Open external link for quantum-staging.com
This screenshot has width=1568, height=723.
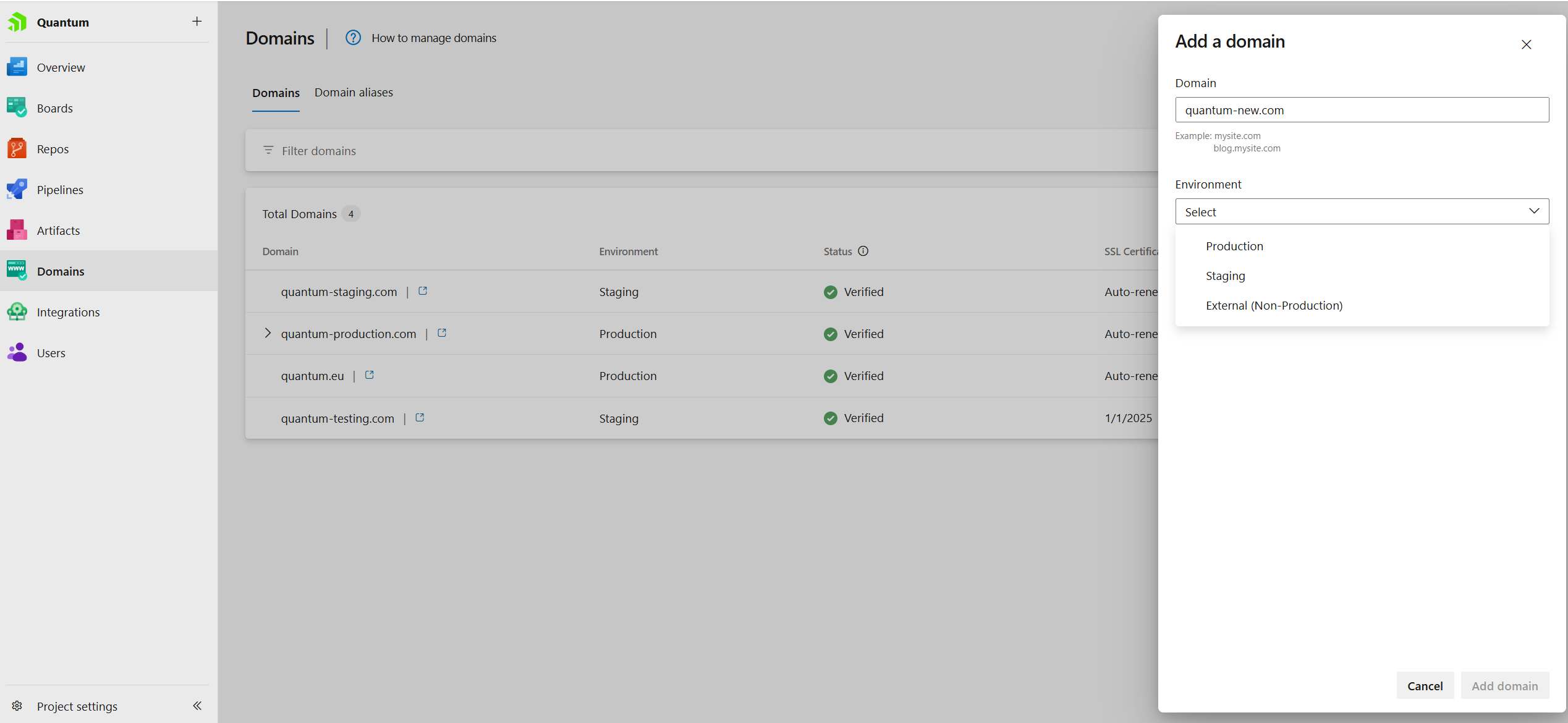pos(423,291)
